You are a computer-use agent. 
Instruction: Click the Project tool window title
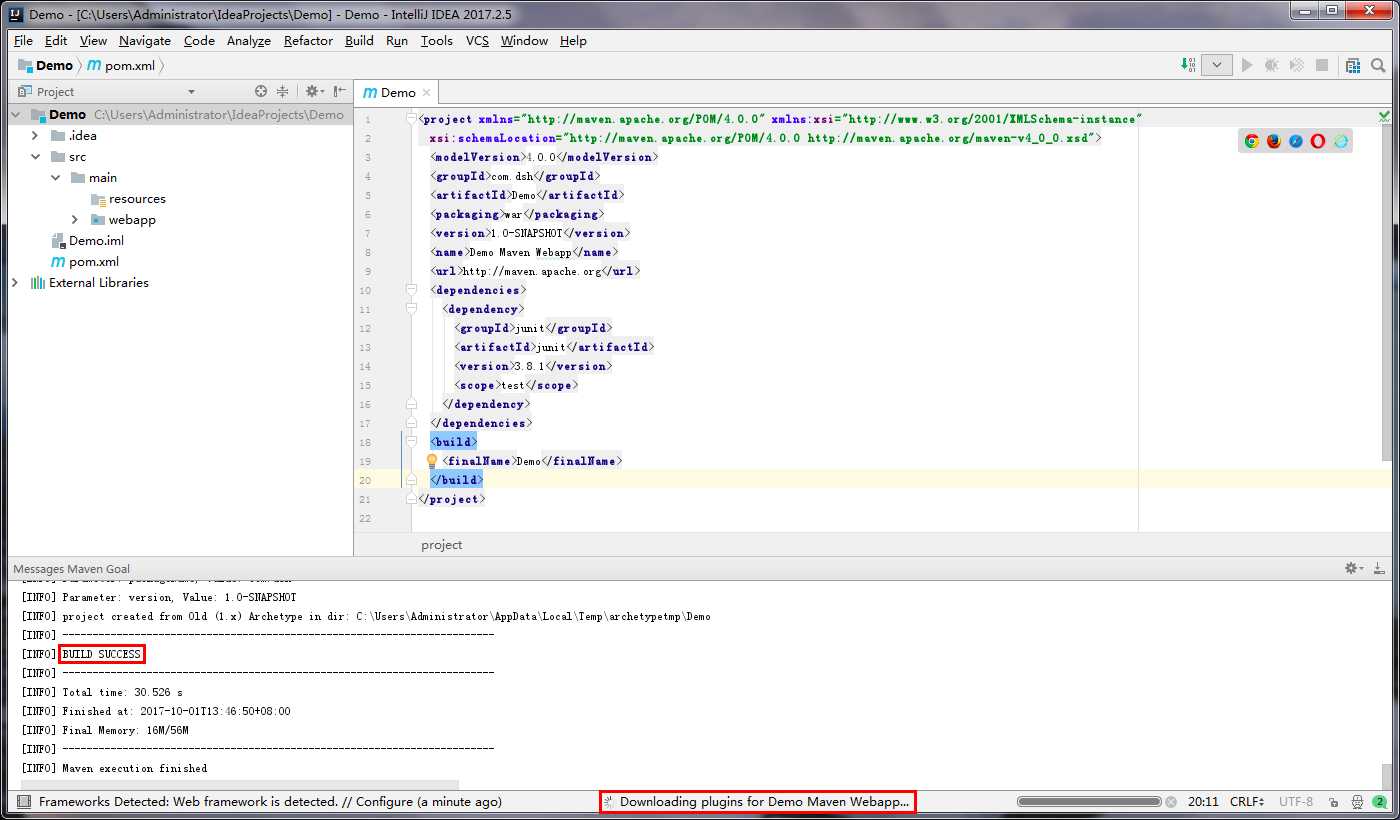pos(55,91)
